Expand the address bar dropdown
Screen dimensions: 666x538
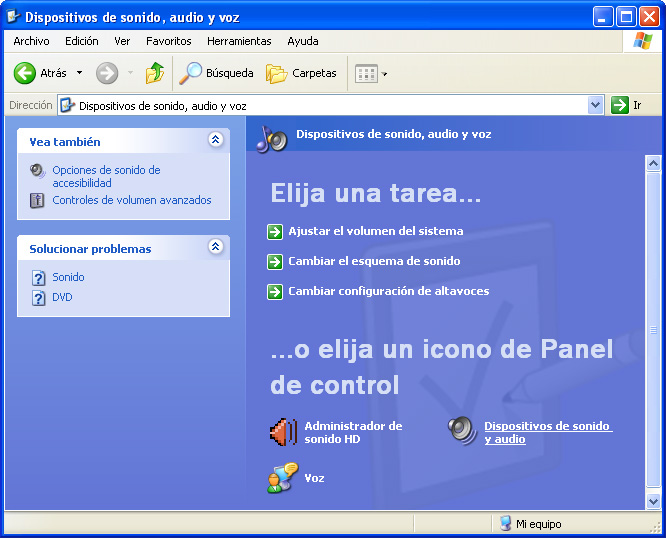point(595,105)
